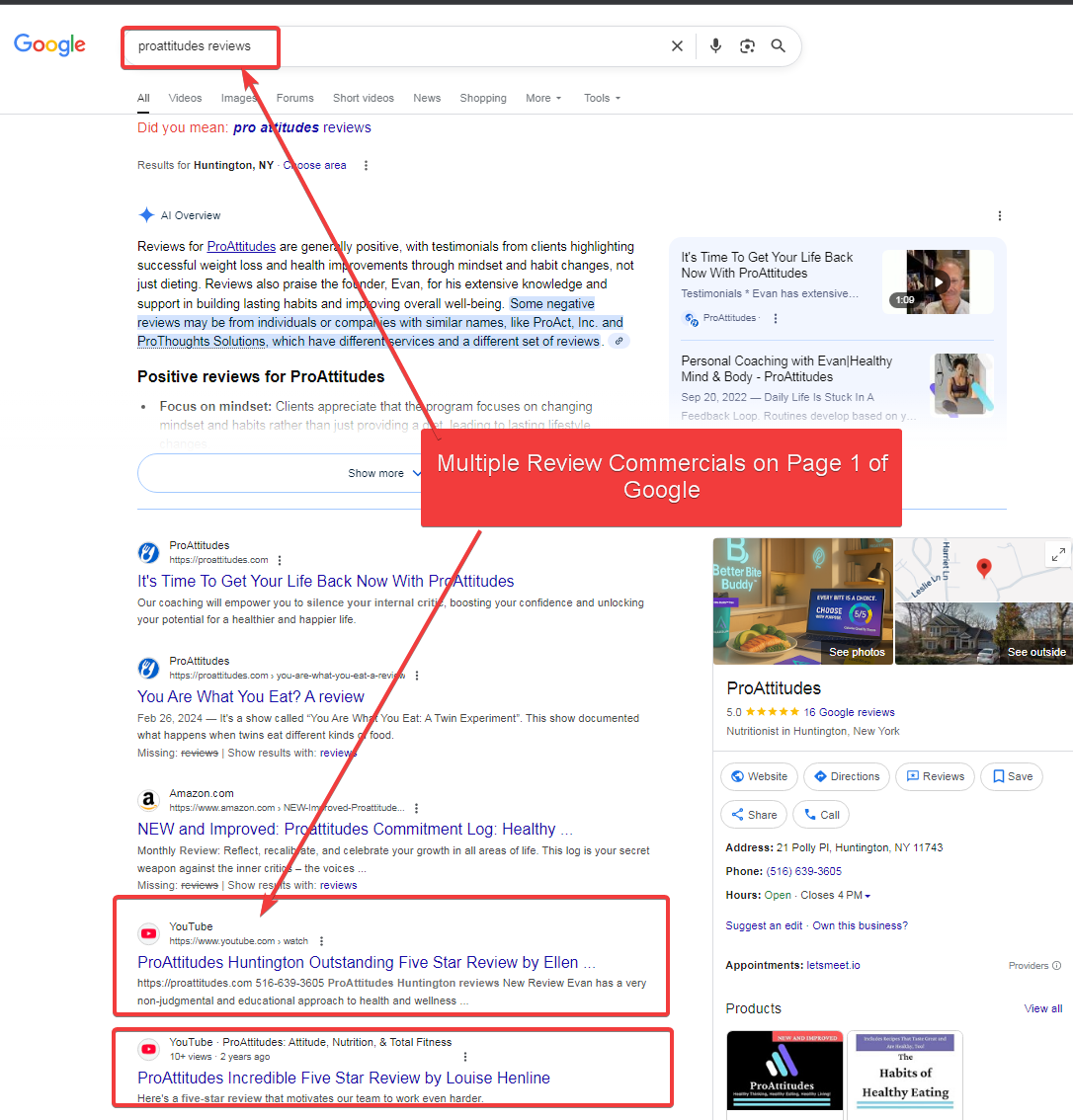Open The Habits of Healthy Eating product

point(905,1071)
